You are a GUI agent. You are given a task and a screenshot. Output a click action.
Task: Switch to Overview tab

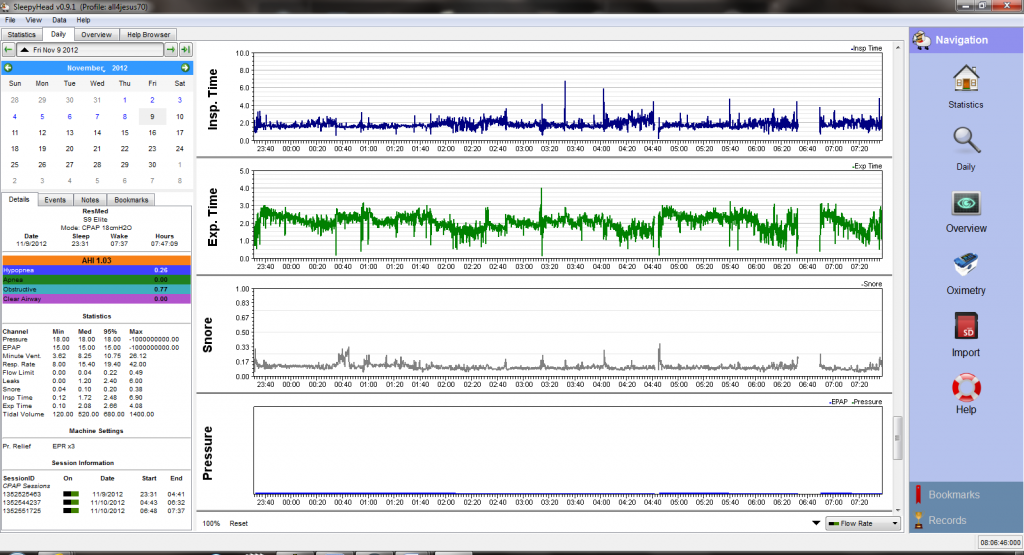[97, 35]
